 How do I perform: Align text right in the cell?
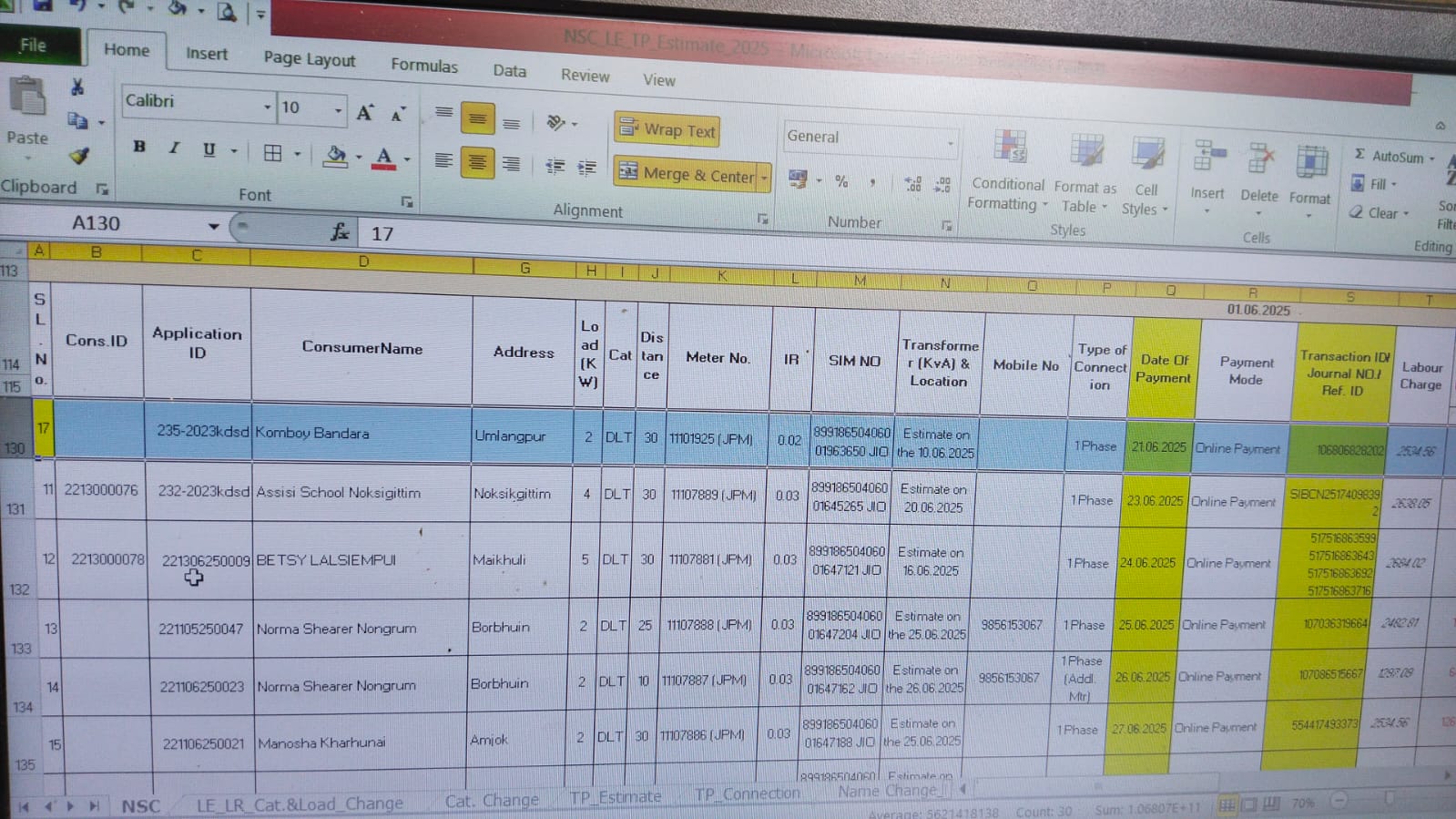512,165
